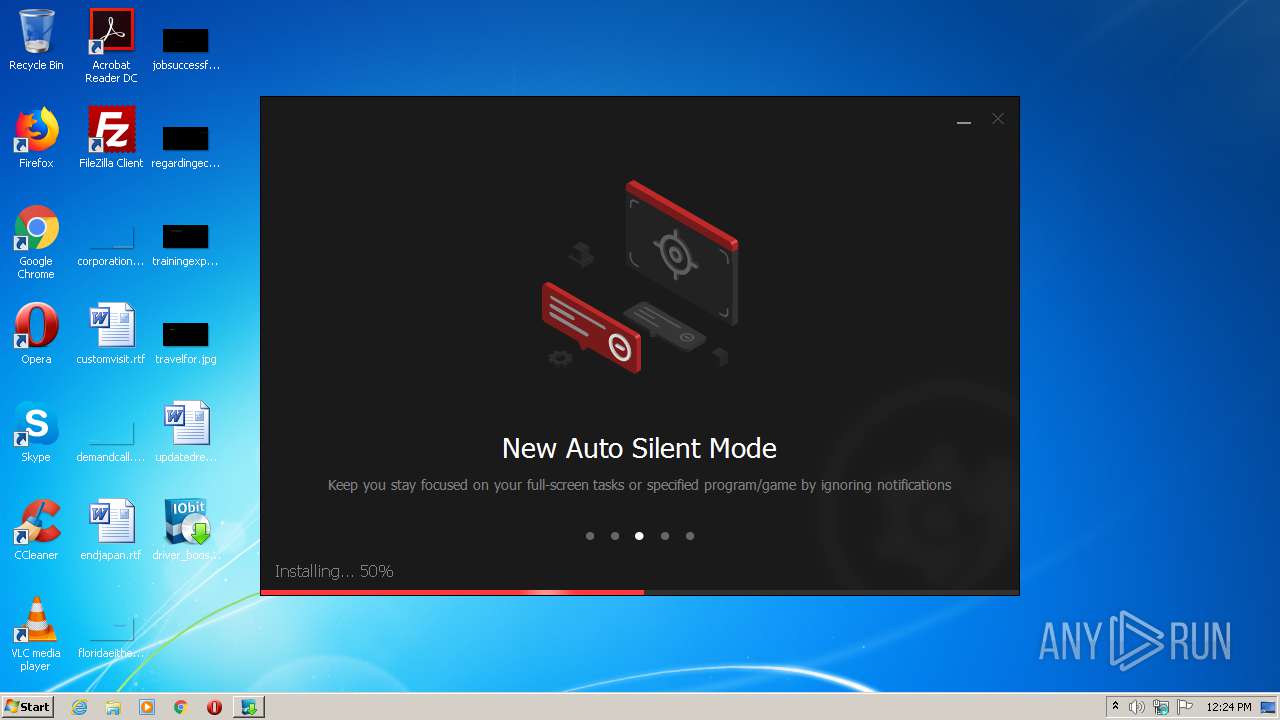The width and height of the screenshot is (1280, 720).
Task: Click the 'Installing... 50%' status text
Action: (x=334, y=571)
